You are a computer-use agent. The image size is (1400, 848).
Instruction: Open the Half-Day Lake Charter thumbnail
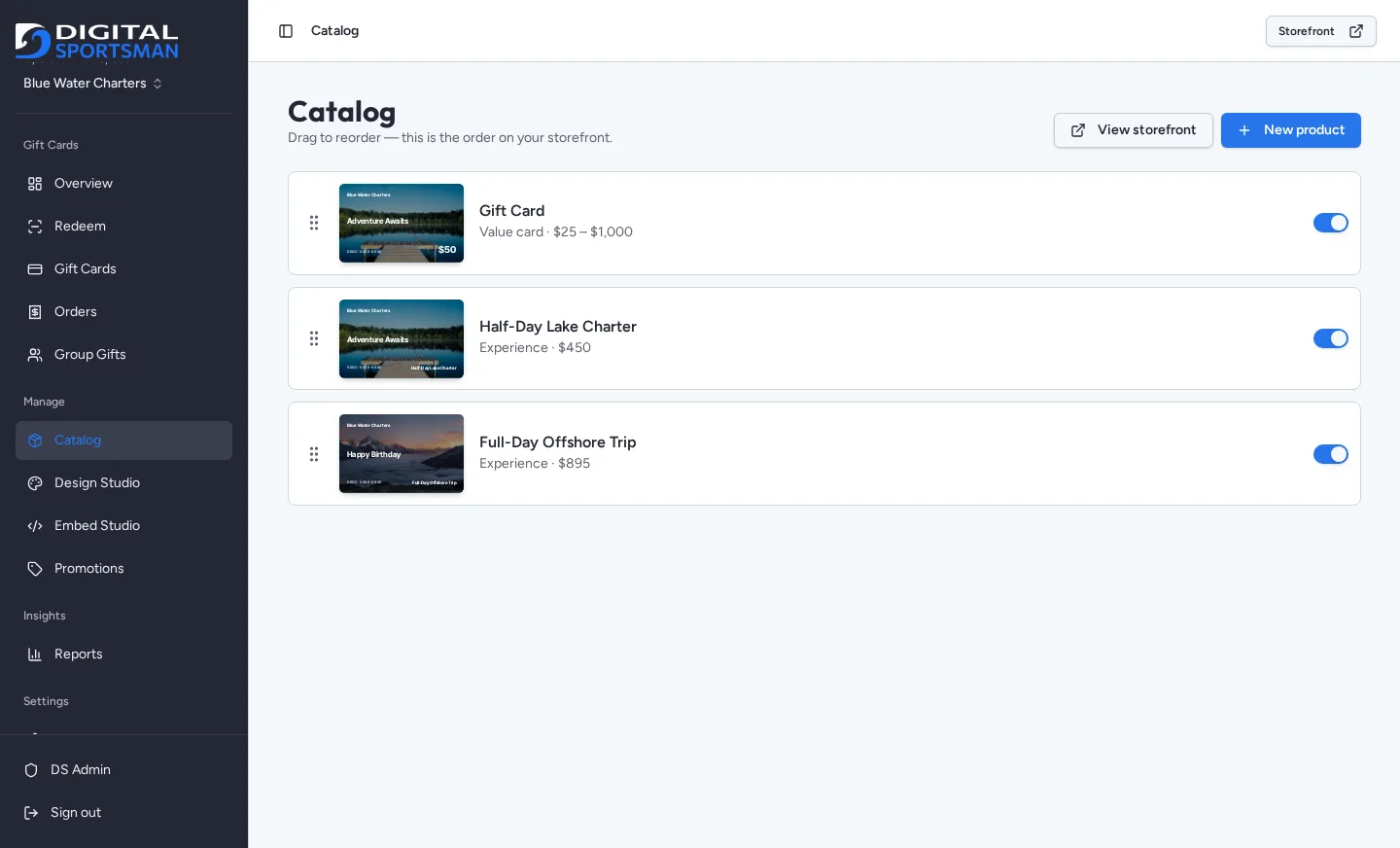coord(402,338)
